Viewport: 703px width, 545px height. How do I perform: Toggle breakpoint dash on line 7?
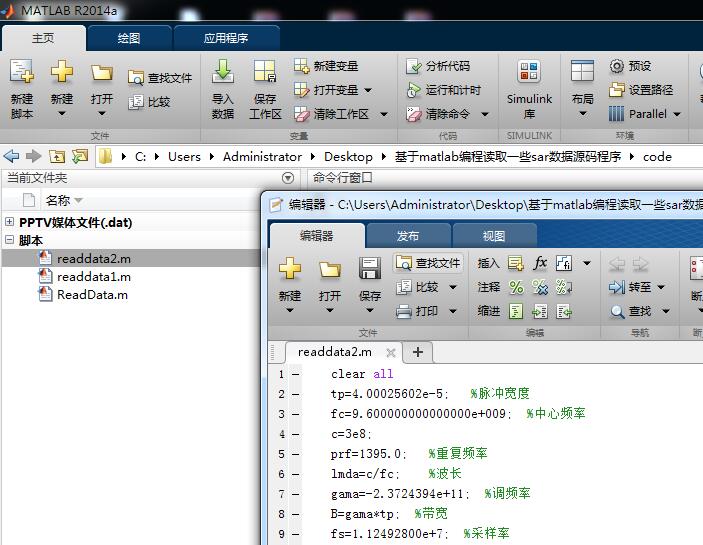(295, 494)
